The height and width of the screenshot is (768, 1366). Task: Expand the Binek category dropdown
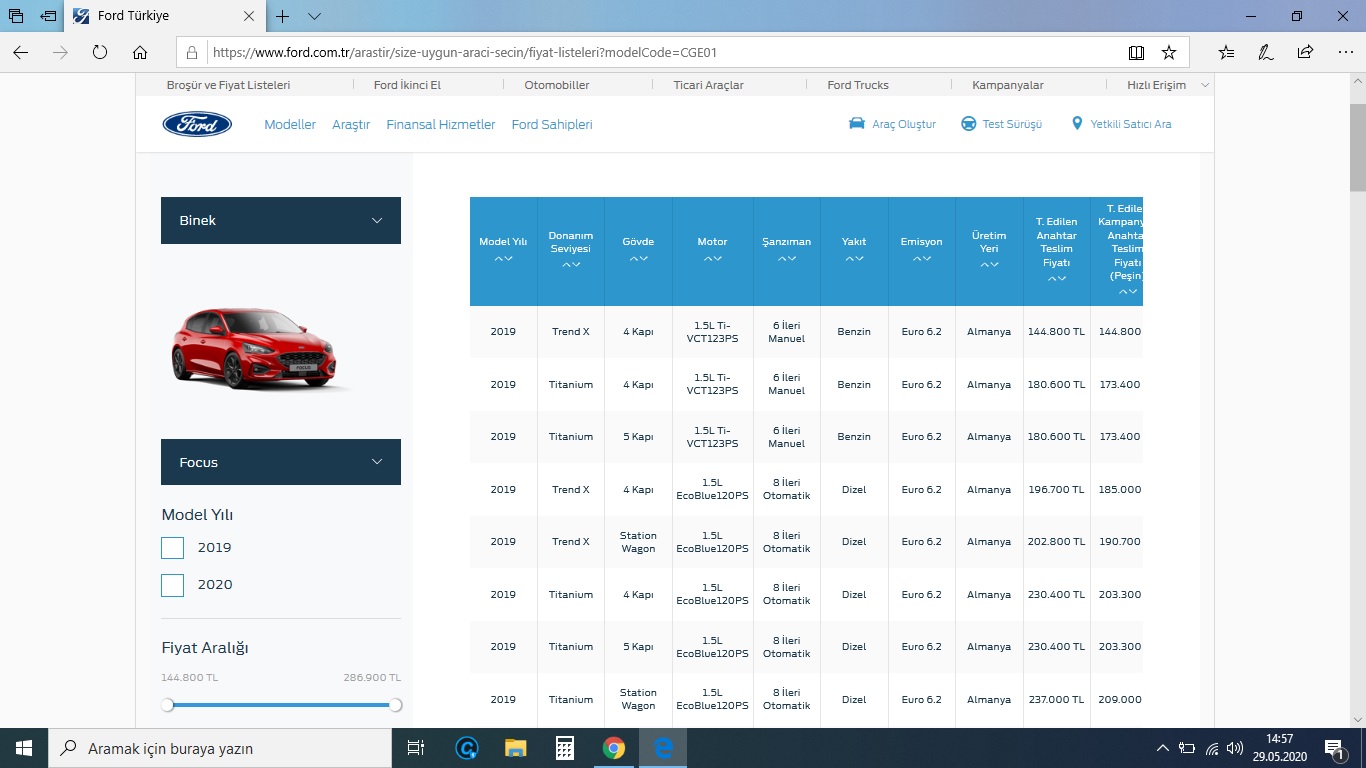pyautogui.click(x=281, y=220)
